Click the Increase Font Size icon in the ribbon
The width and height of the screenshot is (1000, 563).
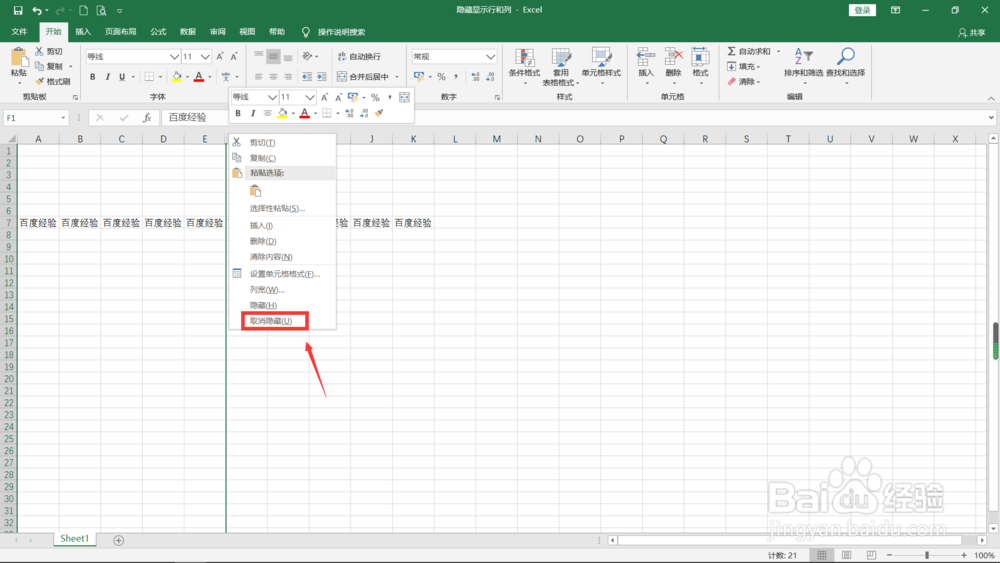click(220, 57)
